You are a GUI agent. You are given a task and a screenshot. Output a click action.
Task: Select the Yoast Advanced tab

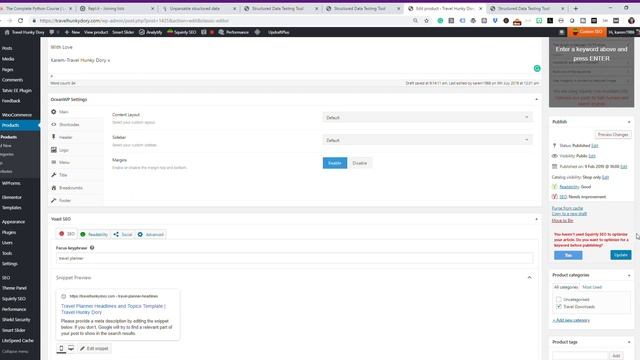151,234
